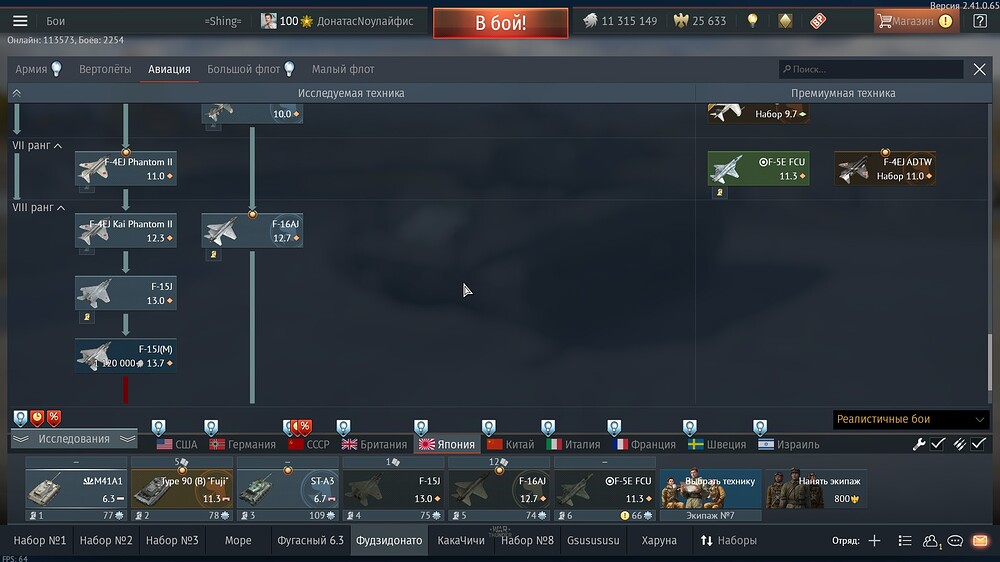Click the percent discount marker above СССР
The height and width of the screenshot is (562, 1000).
304,426
